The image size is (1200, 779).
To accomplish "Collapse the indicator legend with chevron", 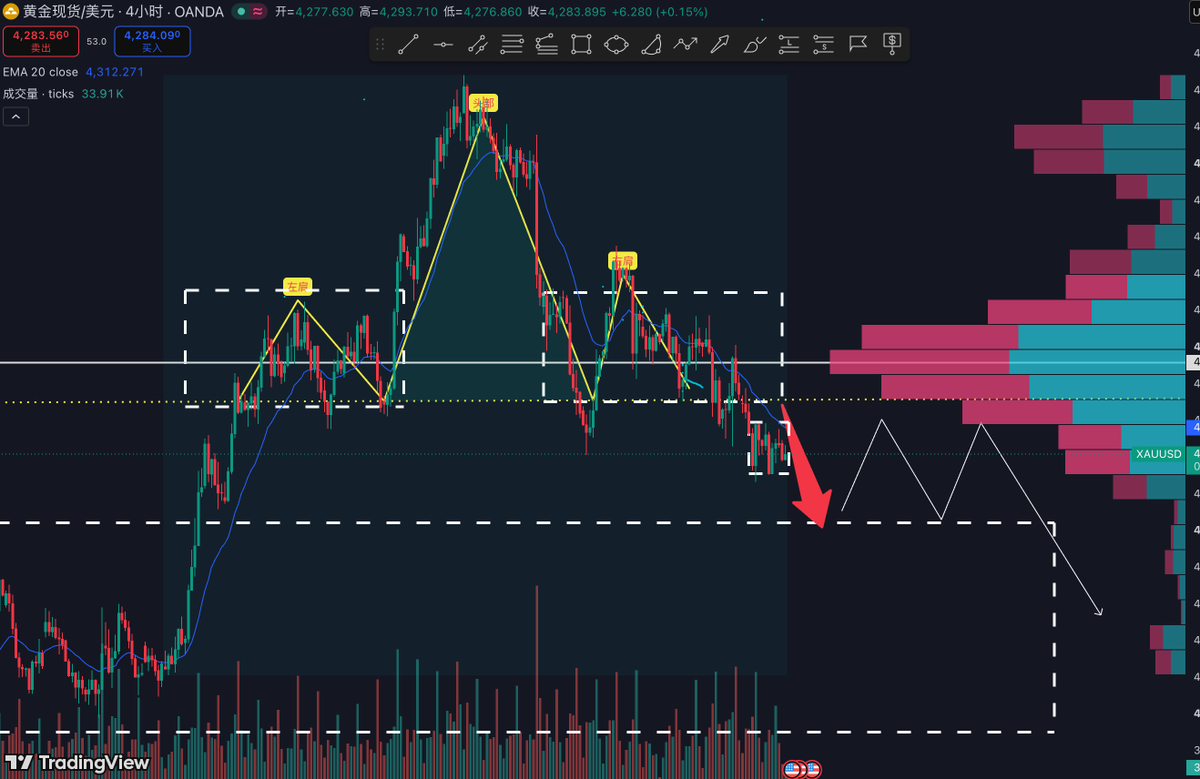I will (15, 116).
